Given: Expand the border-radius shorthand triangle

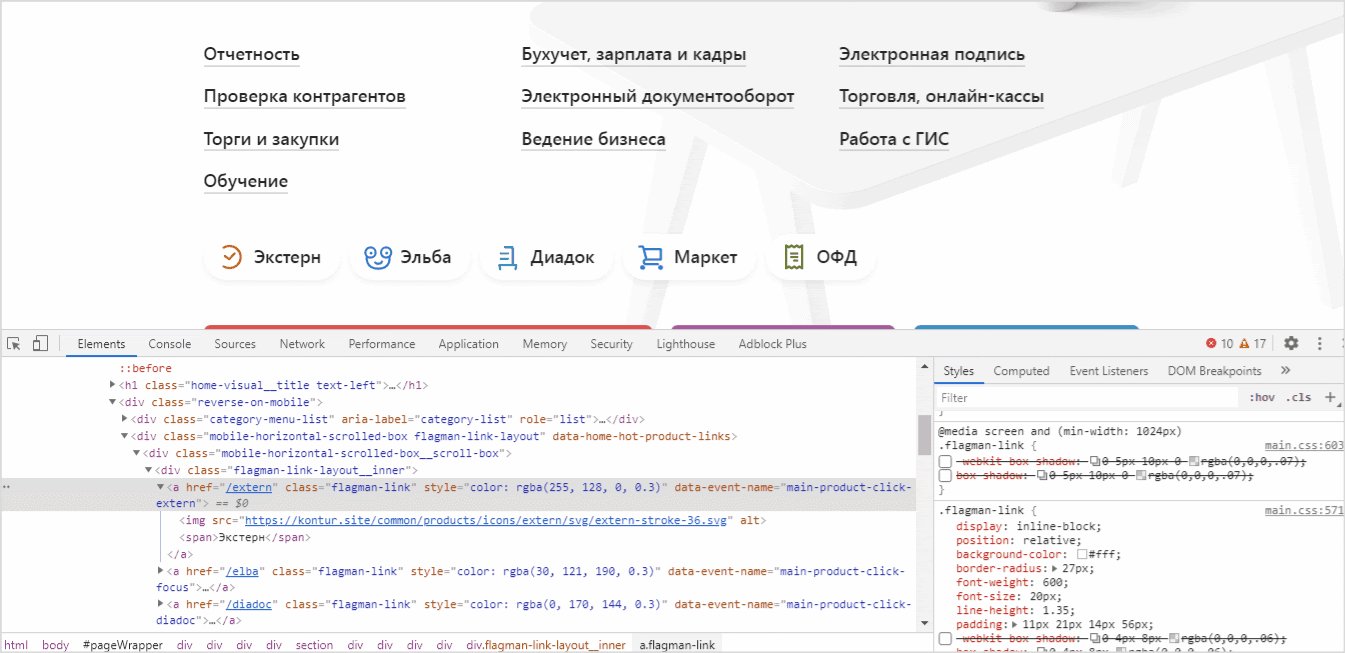Looking at the screenshot, I should [x=1056, y=568].
